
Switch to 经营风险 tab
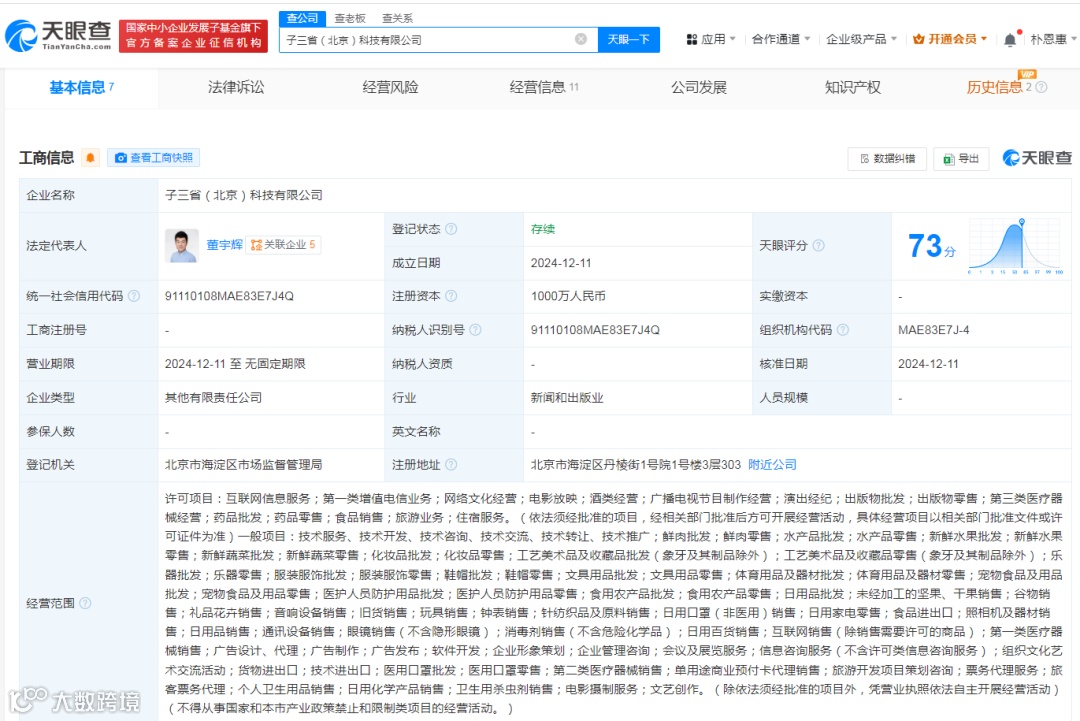point(390,87)
